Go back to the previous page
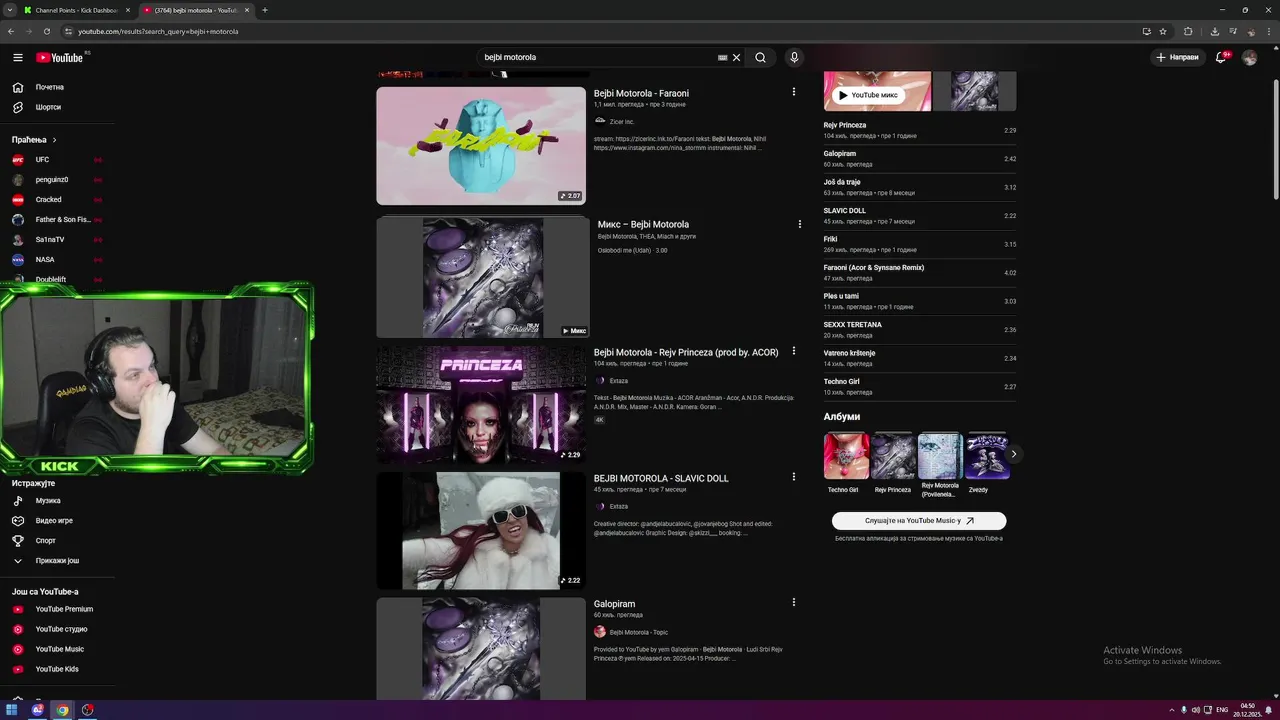Screen dimensions: 1280x720 click(x=11, y=31)
